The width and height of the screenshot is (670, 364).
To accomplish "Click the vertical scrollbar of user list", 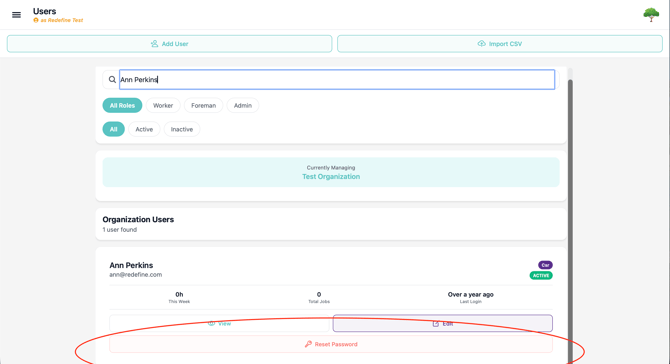I will click(570, 222).
